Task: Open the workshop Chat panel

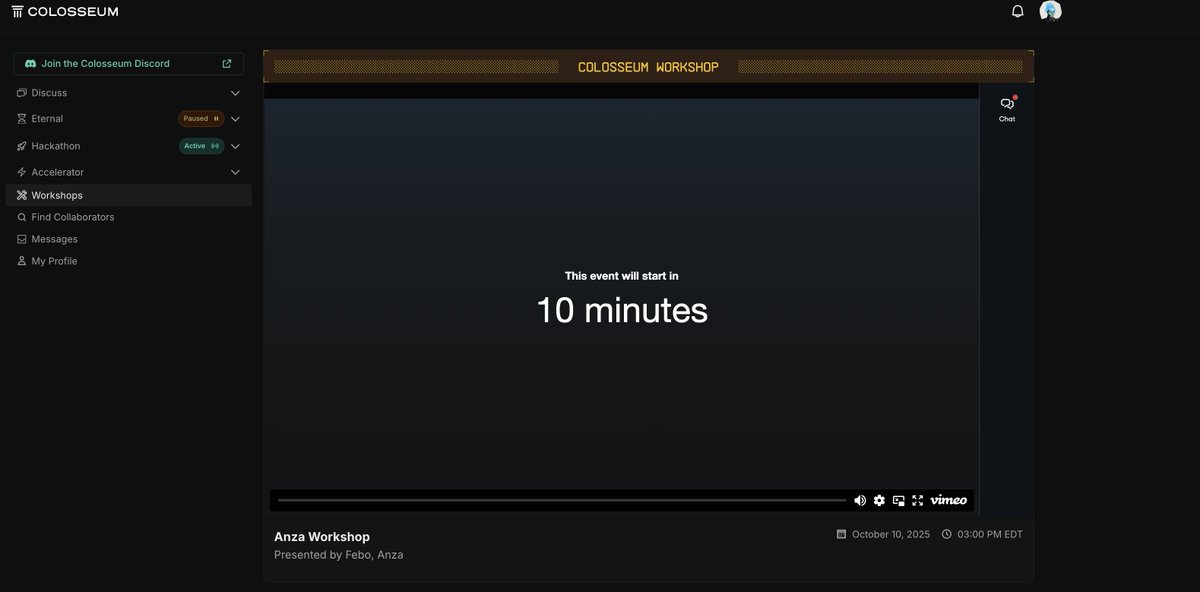Action: pos(1007,109)
